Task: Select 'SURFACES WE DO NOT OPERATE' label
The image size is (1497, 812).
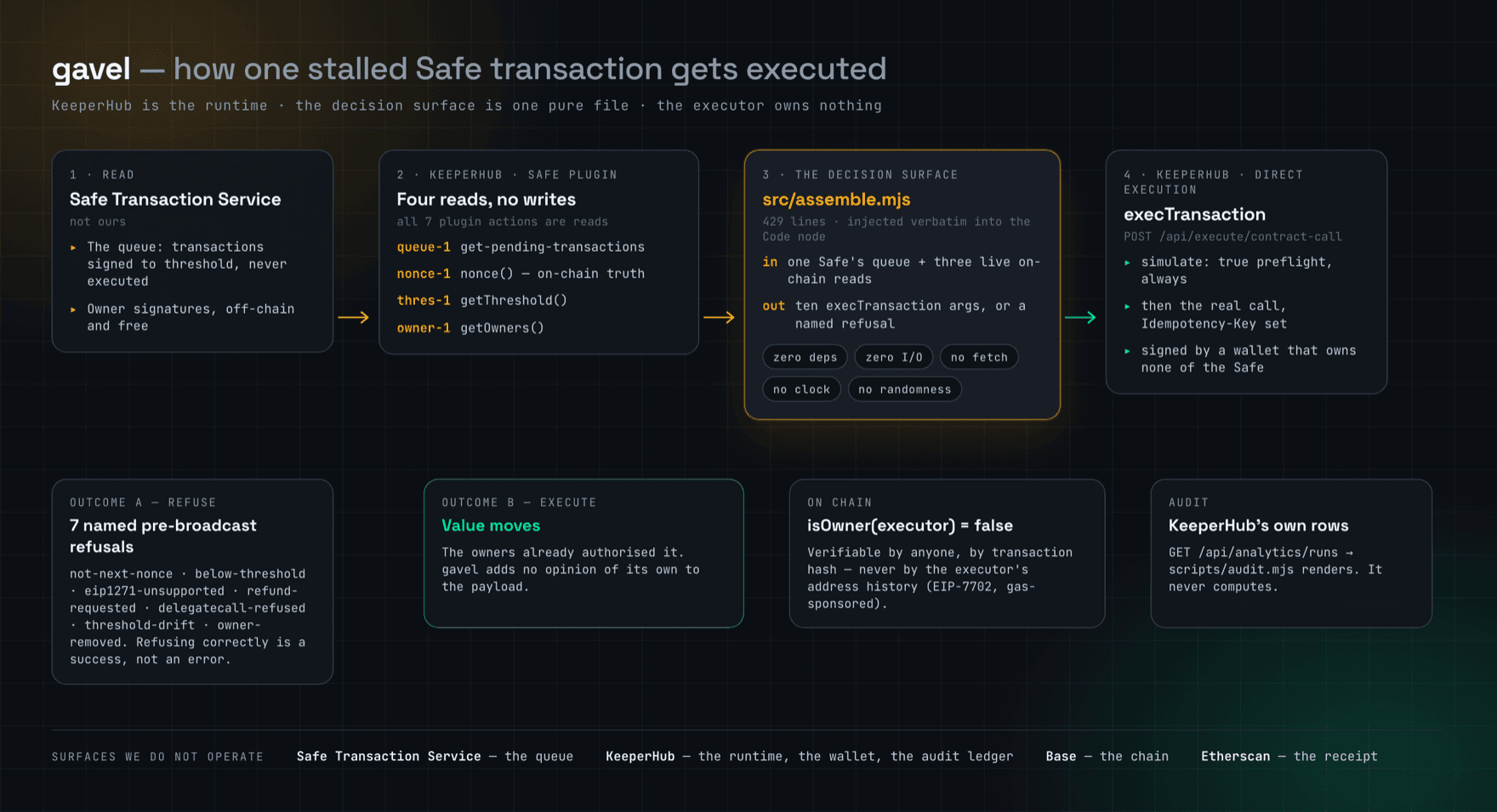Action: point(157,757)
